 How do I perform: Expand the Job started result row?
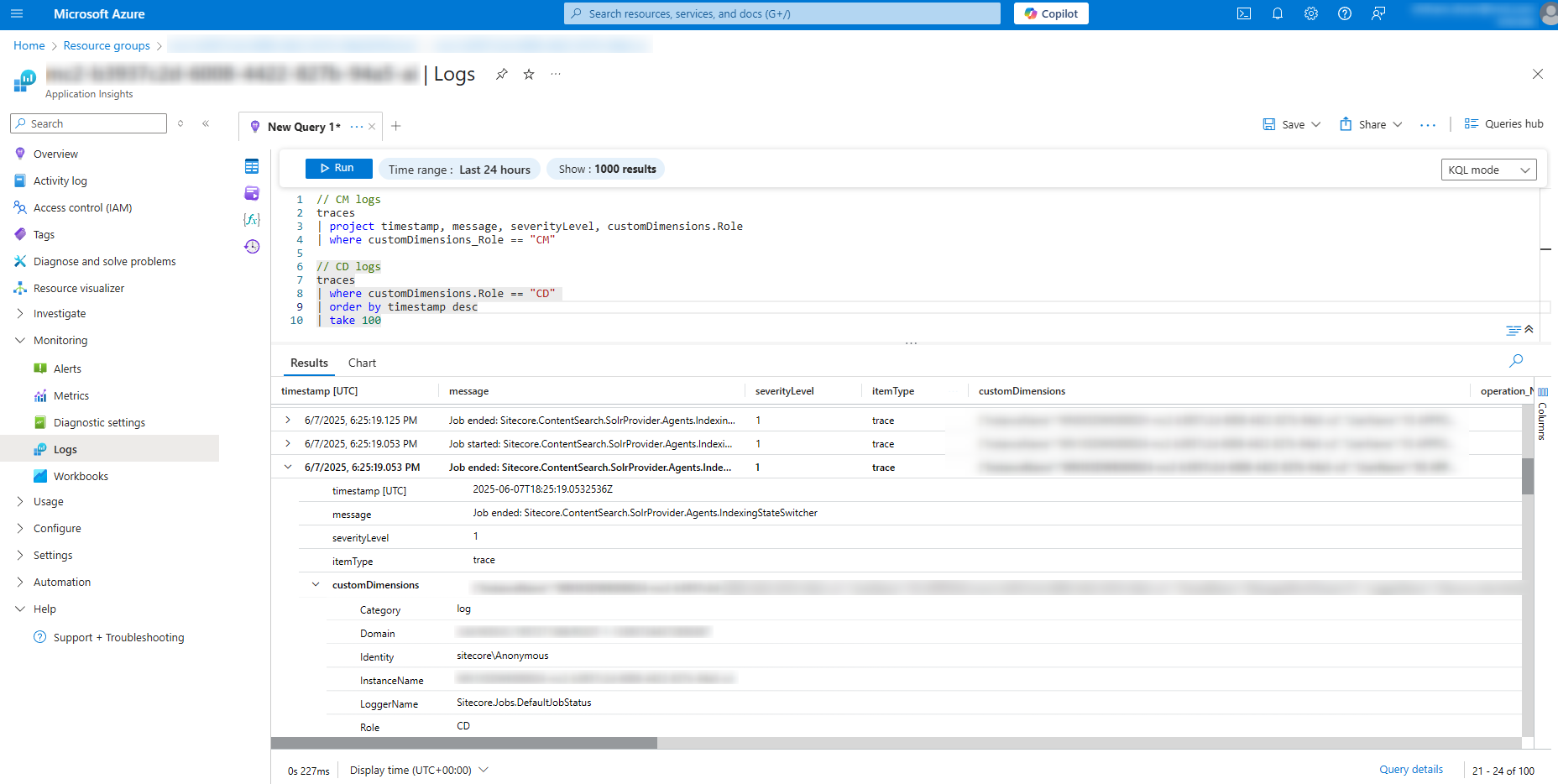[x=288, y=443]
